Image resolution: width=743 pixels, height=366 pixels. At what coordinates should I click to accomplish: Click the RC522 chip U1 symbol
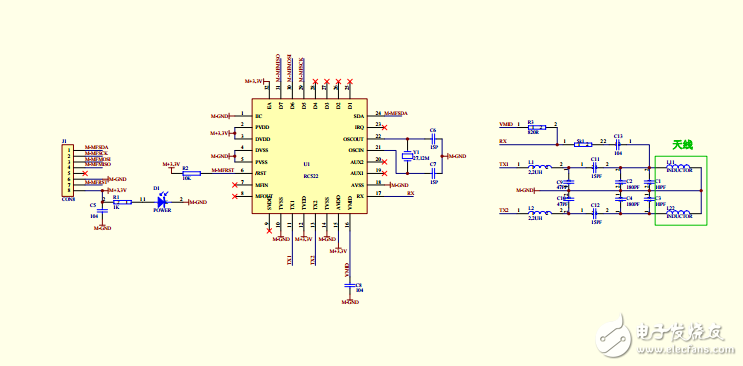pos(309,156)
